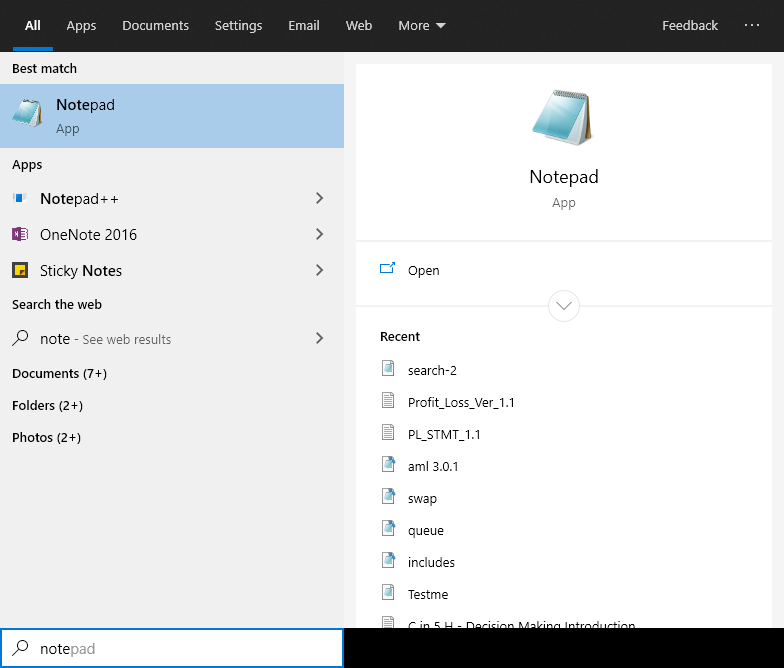Expand the Documents (7+) group
This screenshot has width=784, height=668.
(59, 374)
